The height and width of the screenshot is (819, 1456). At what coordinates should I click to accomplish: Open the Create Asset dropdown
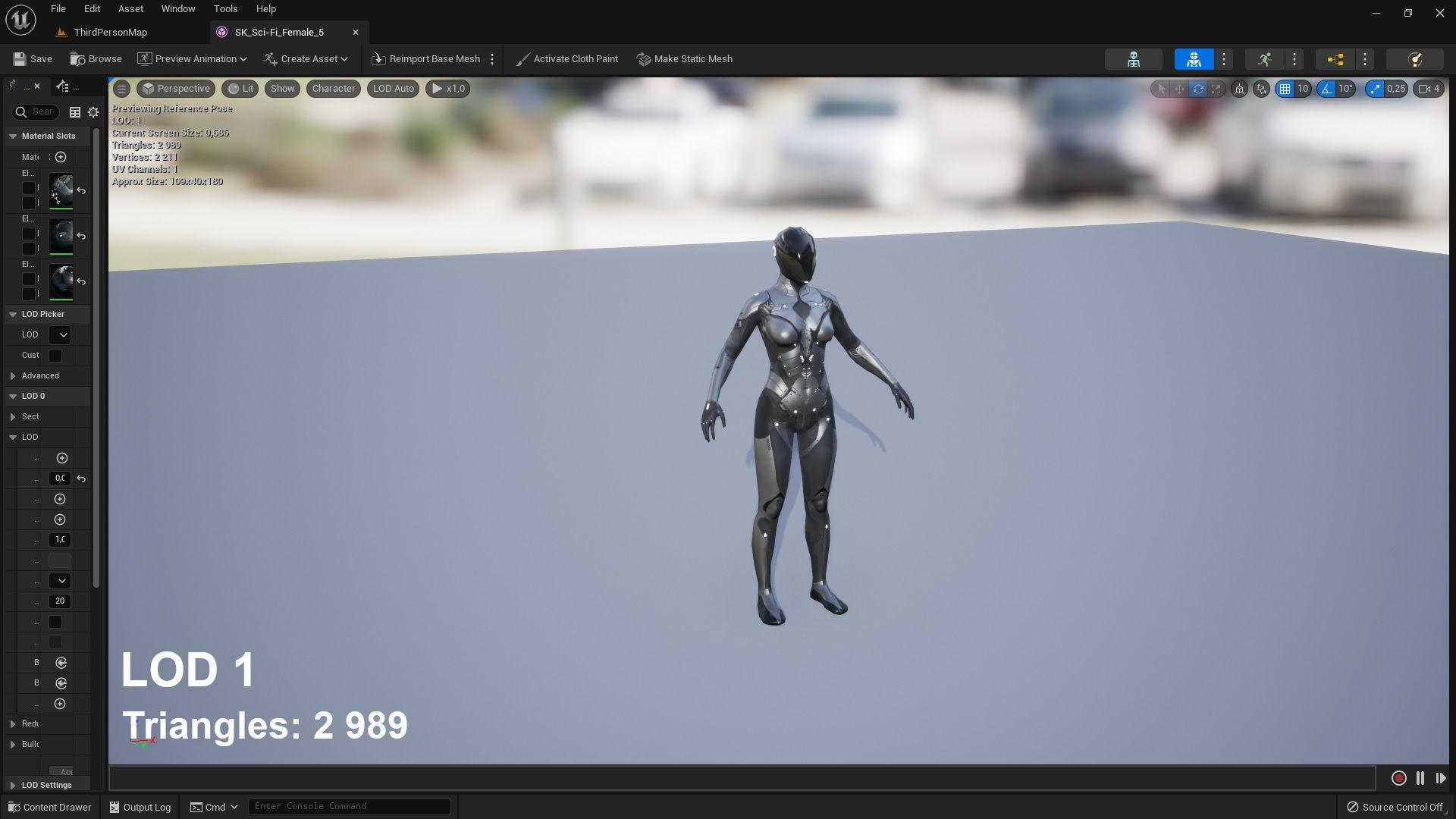tap(306, 59)
